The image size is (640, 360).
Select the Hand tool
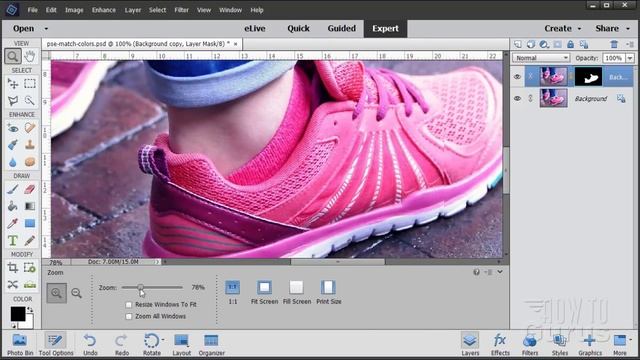point(30,56)
